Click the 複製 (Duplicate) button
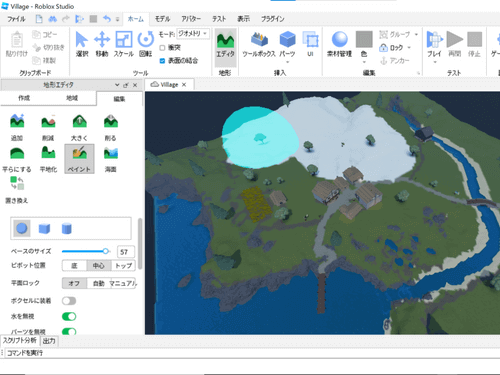Viewport: 500px width, 375px height. [x=44, y=60]
